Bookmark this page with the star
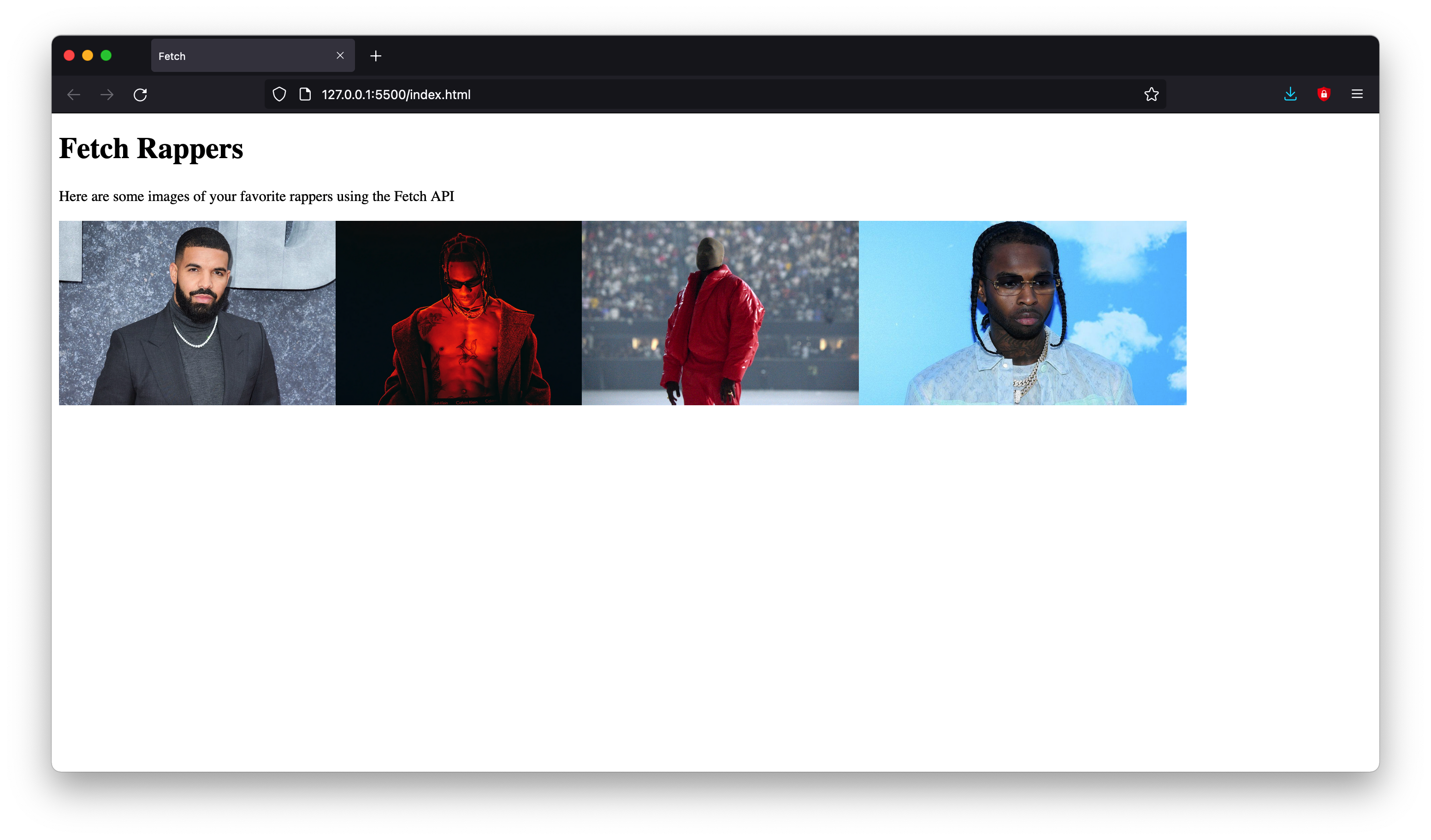This screenshot has width=1431, height=840. click(x=1151, y=94)
